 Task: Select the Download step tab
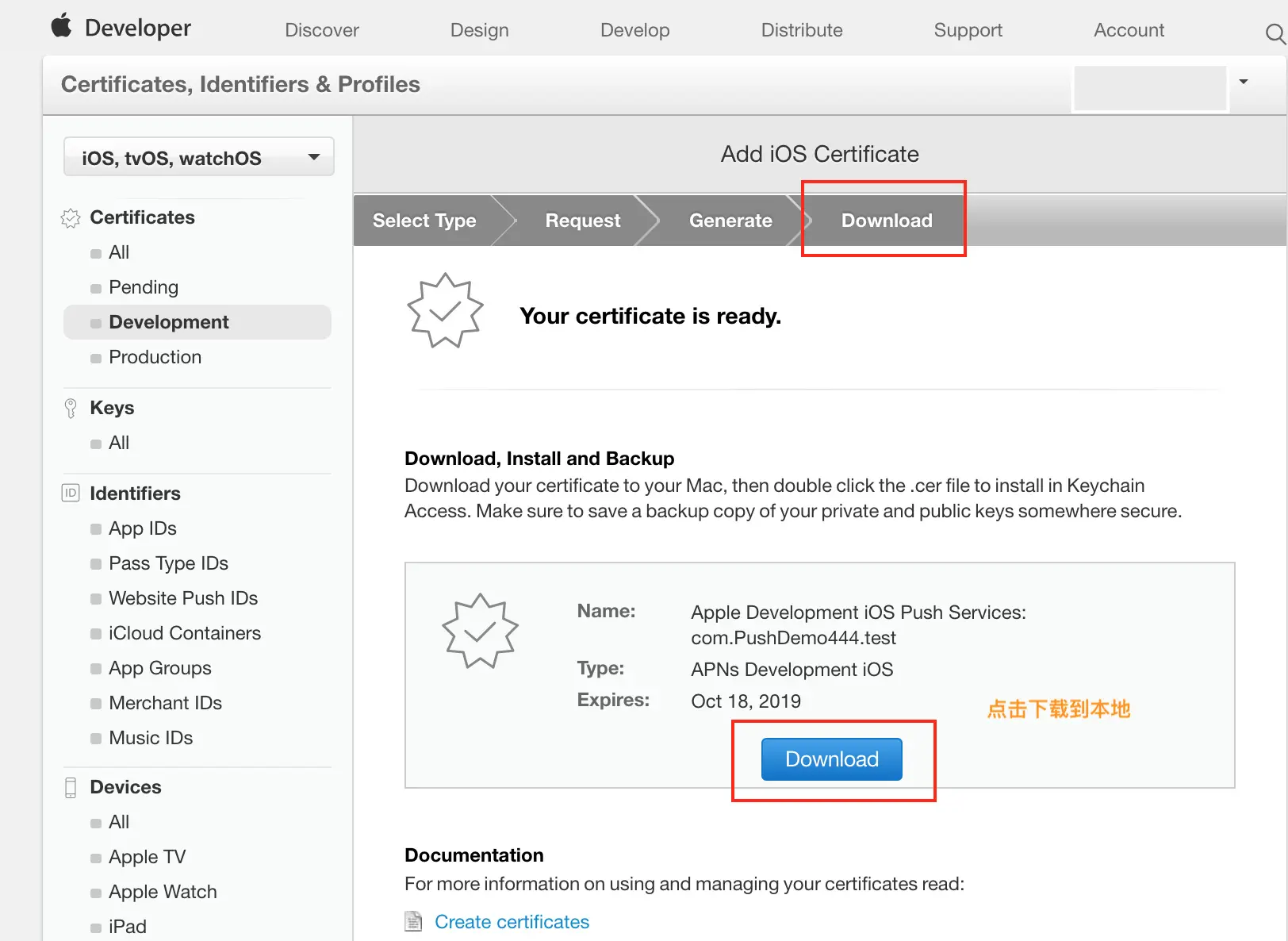pyautogui.click(x=887, y=221)
